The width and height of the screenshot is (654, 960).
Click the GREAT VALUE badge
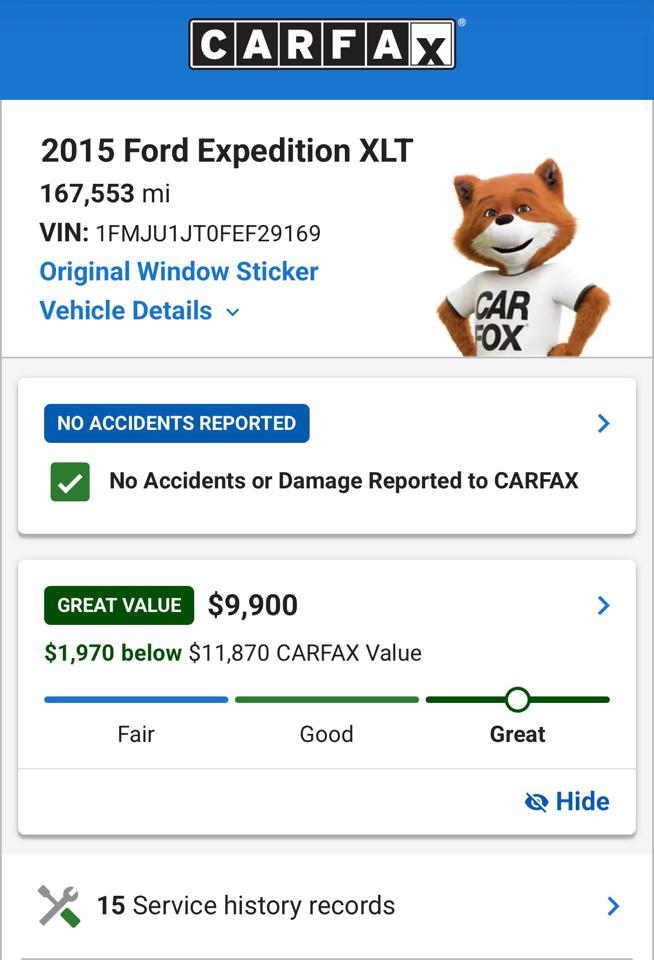pyautogui.click(x=119, y=605)
